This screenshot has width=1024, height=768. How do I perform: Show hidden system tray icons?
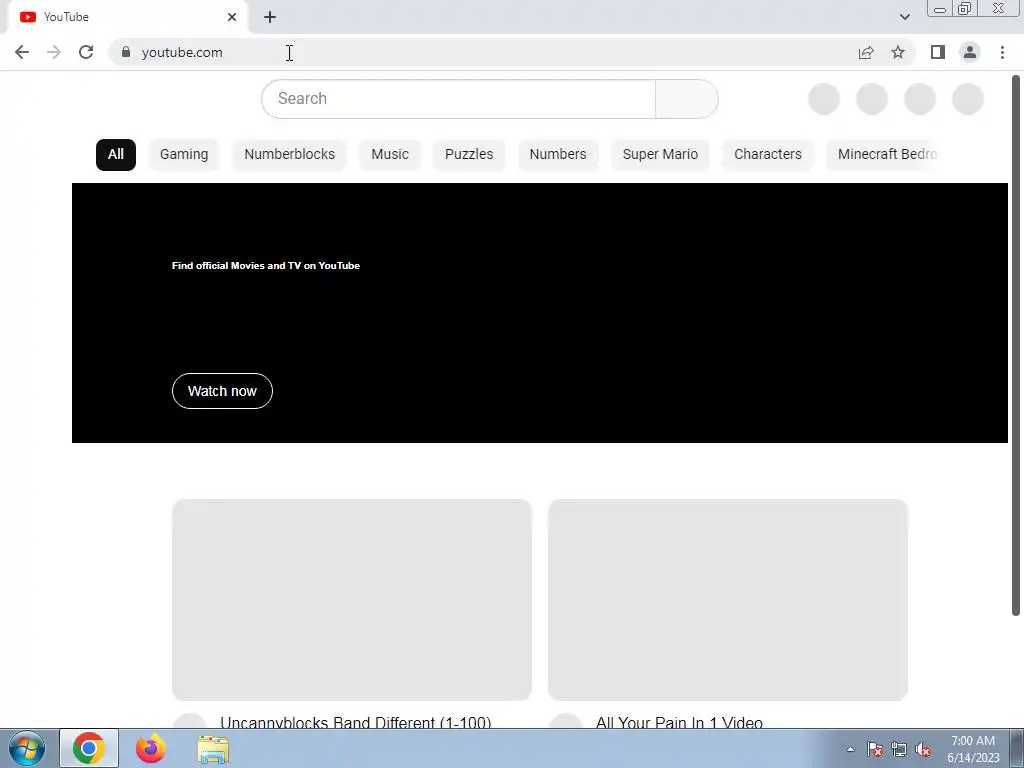(850, 750)
